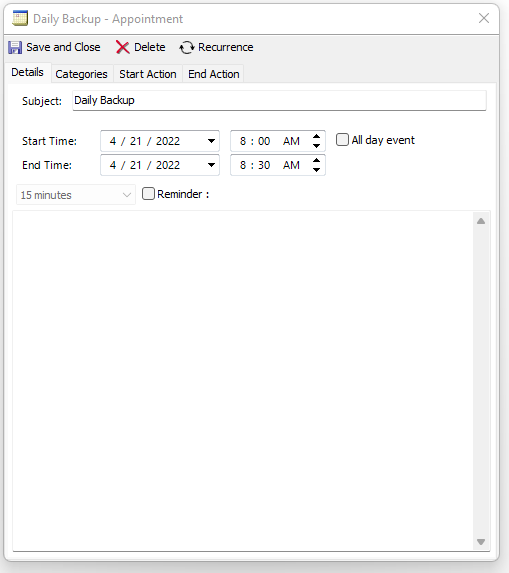The image size is (509, 573).
Task: Decrease start time with down arrow
Action: click(316, 146)
